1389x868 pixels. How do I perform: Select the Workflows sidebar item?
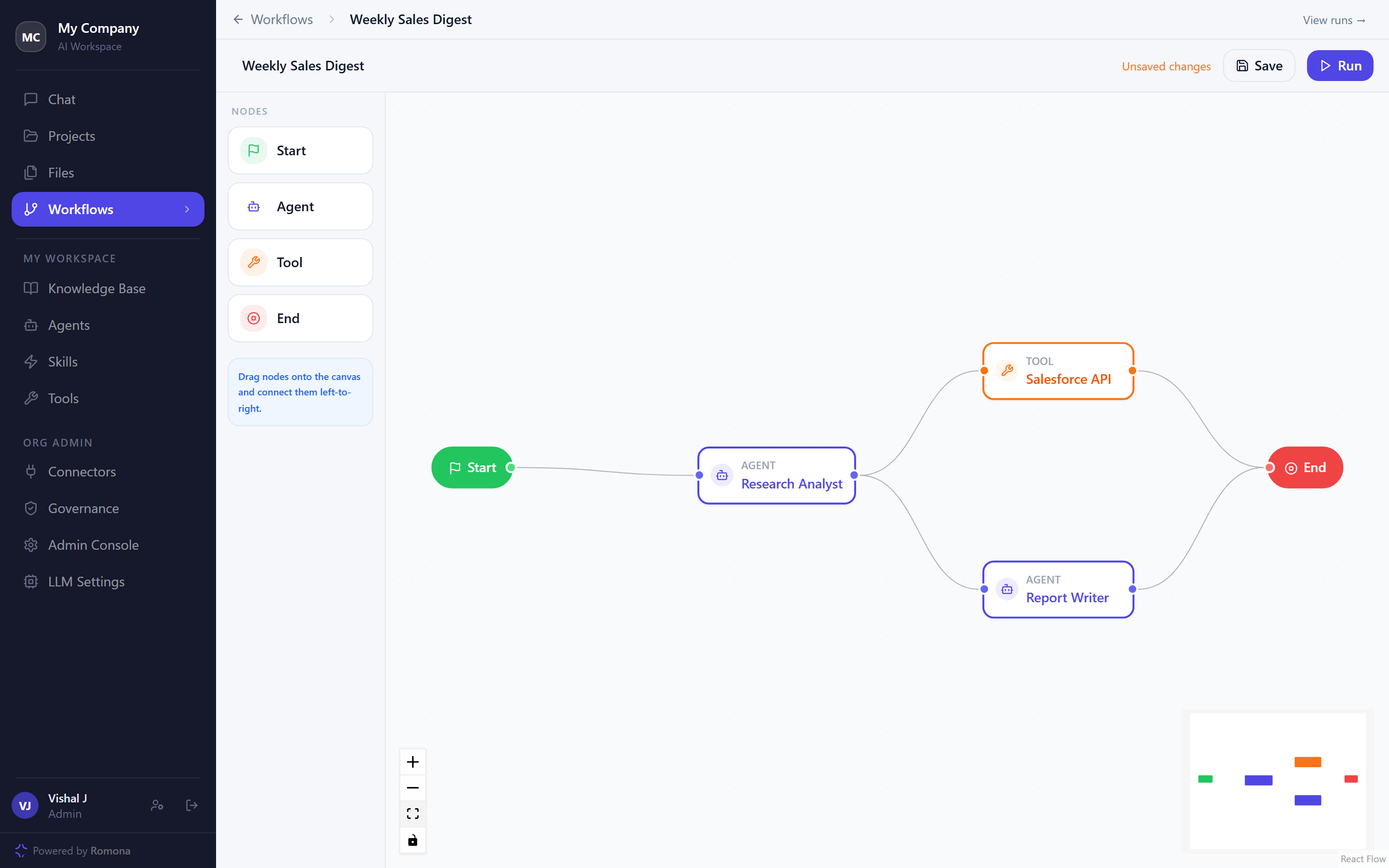[108, 210]
